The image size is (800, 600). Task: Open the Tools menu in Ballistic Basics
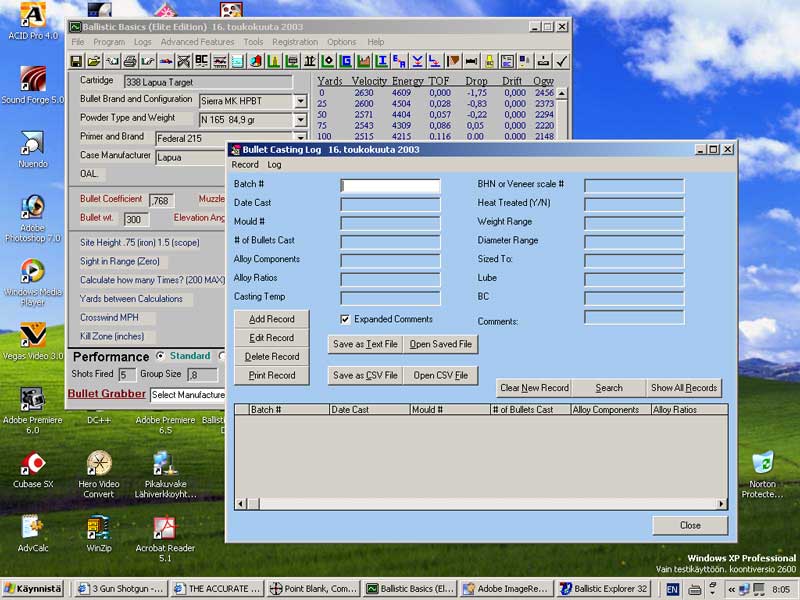tap(253, 42)
